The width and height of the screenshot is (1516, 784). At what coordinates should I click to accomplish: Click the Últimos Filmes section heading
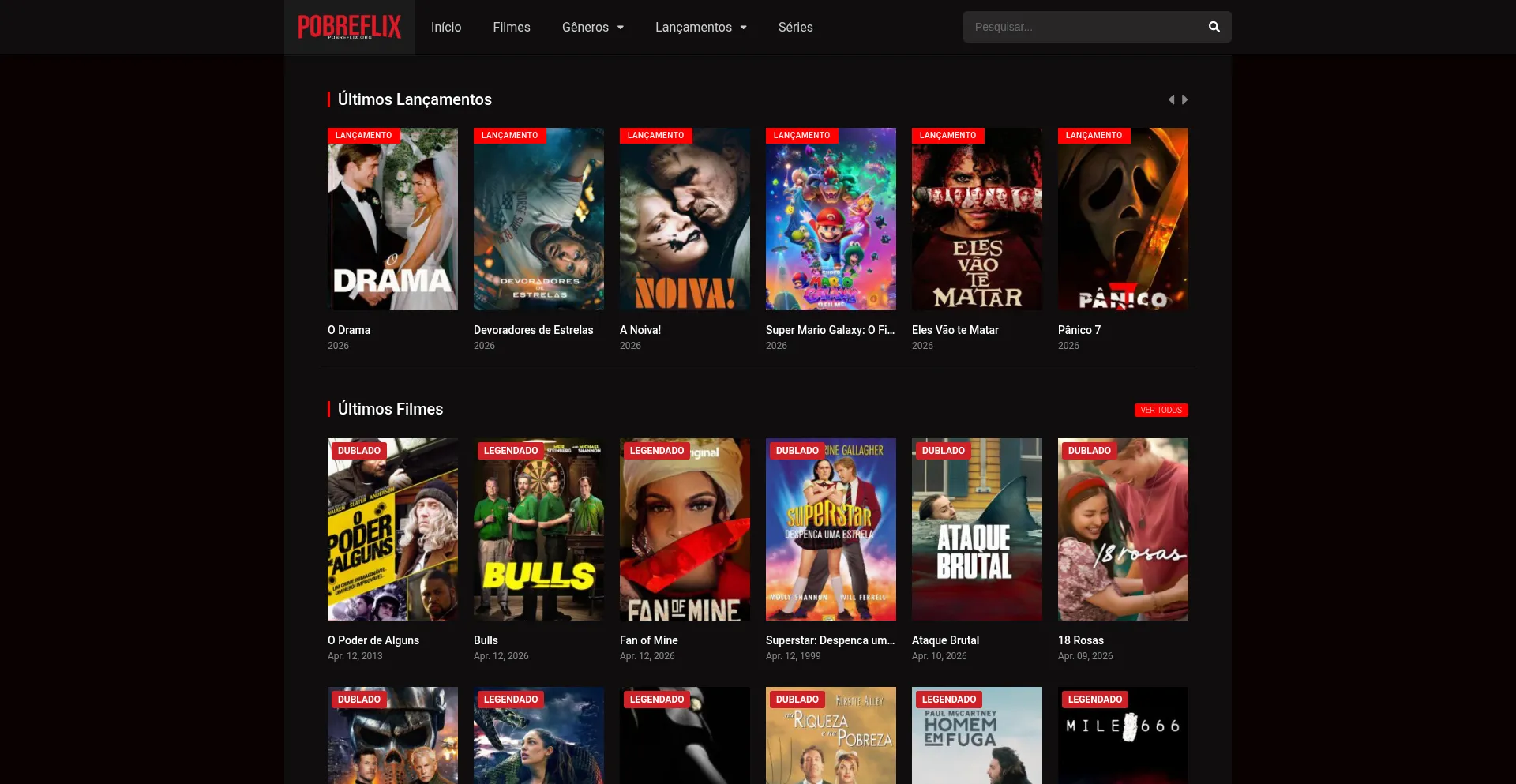click(x=390, y=409)
